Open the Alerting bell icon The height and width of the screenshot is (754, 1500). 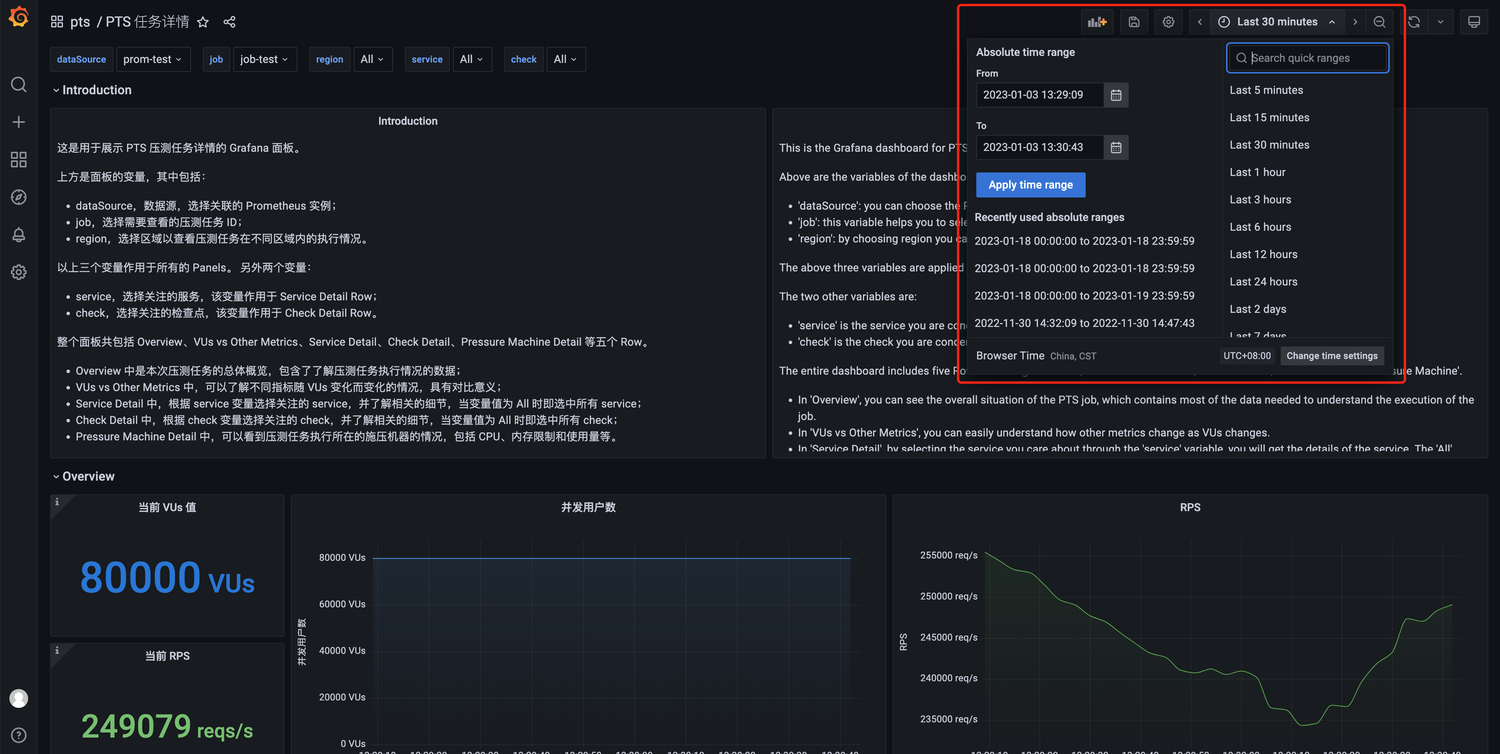tap(18, 235)
